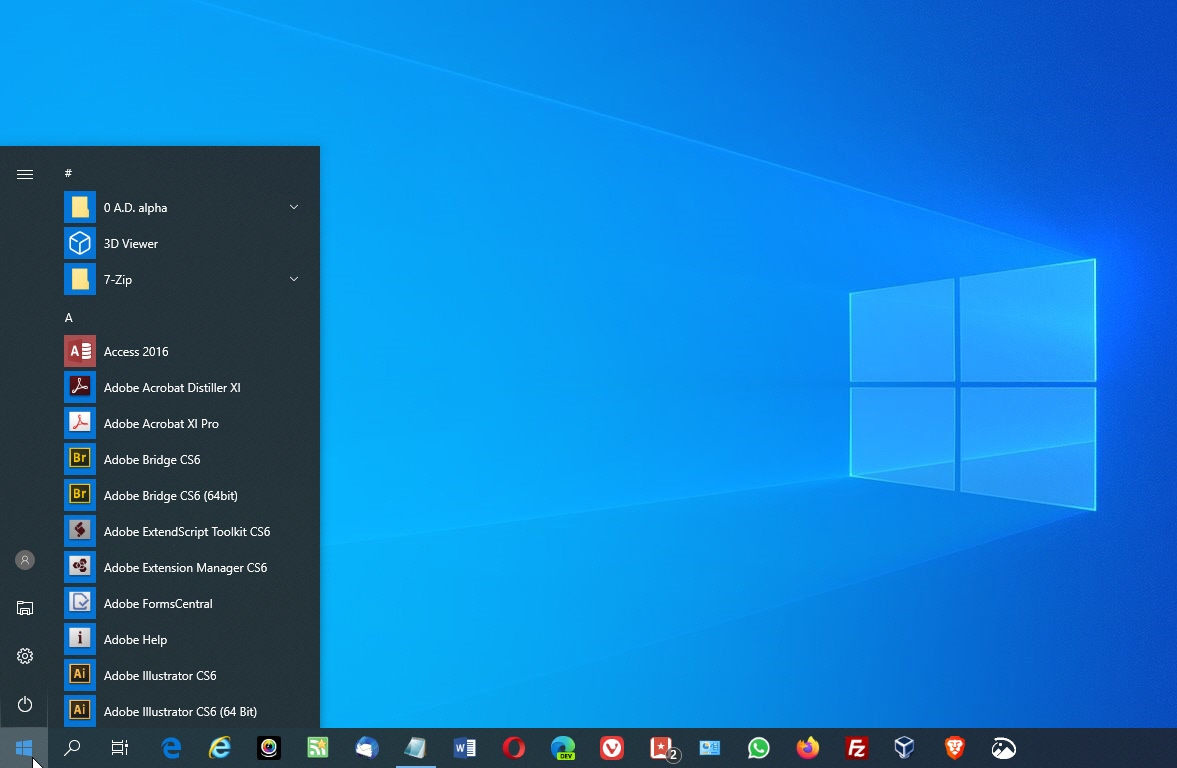The width and height of the screenshot is (1177, 768).
Task: Open Edge Dev browser from the taskbar
Action: 563,748
